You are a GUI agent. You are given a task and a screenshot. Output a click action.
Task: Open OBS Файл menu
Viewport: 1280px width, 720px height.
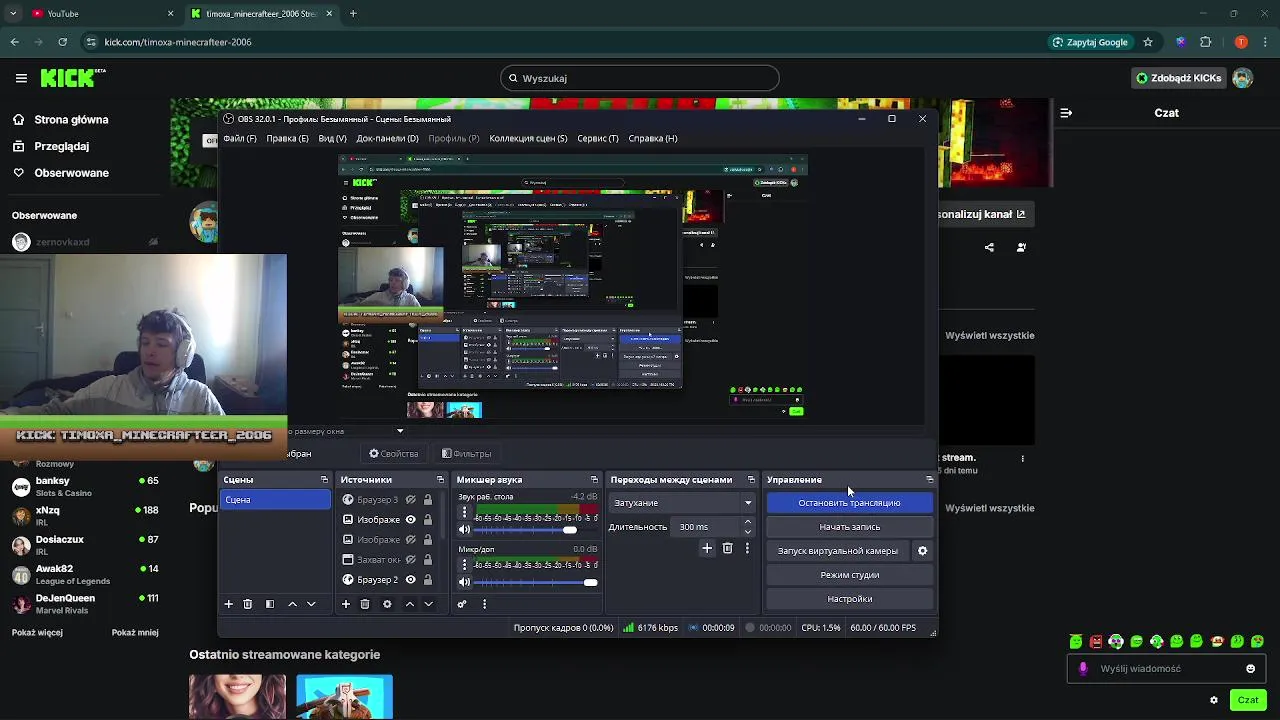coord(240,139)
